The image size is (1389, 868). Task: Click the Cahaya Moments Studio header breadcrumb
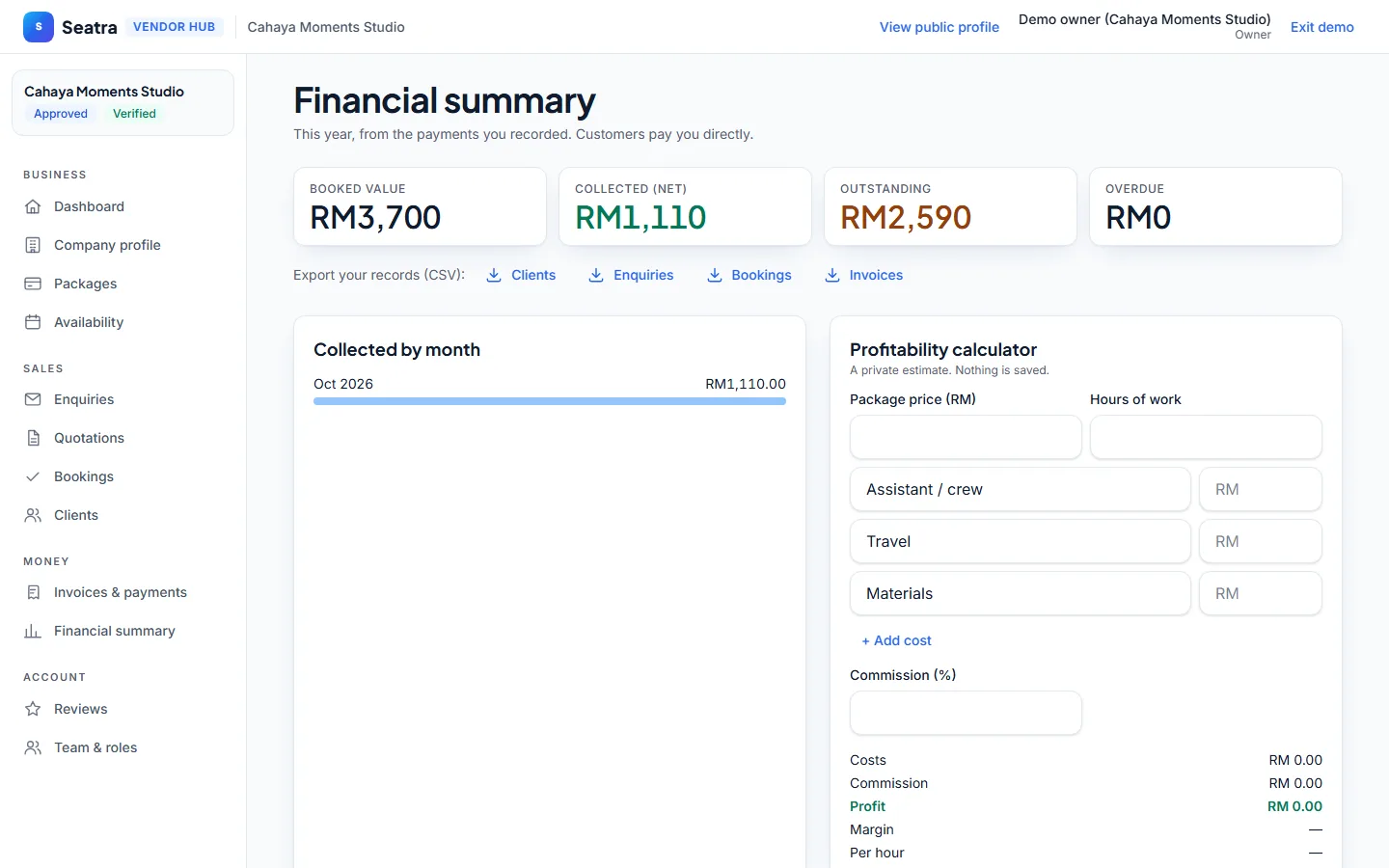click(x=326, y=27)
